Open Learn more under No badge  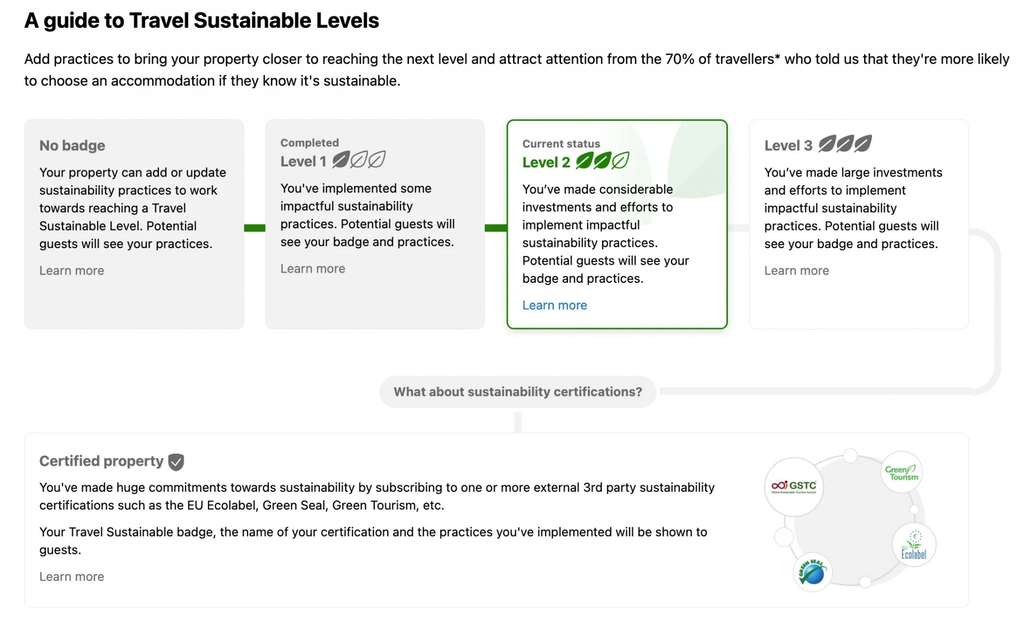tap(72, 271)
